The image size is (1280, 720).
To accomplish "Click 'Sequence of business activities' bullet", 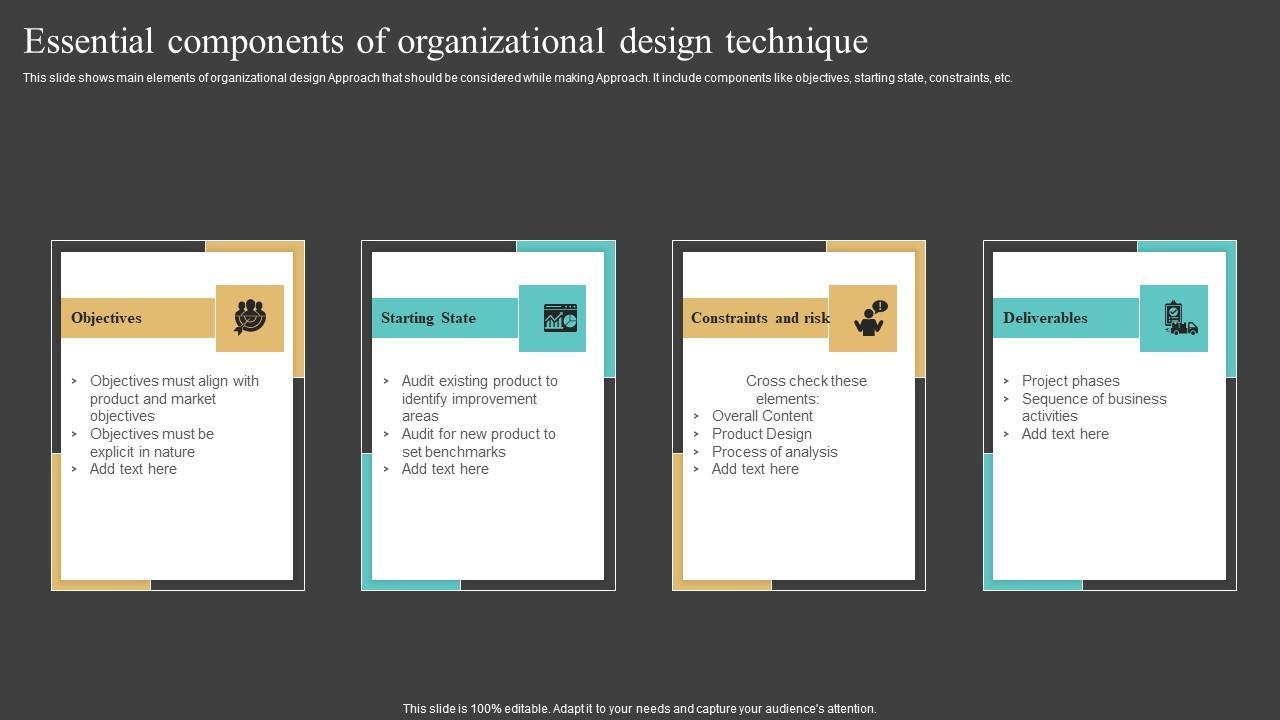I will pos(1093,407).
